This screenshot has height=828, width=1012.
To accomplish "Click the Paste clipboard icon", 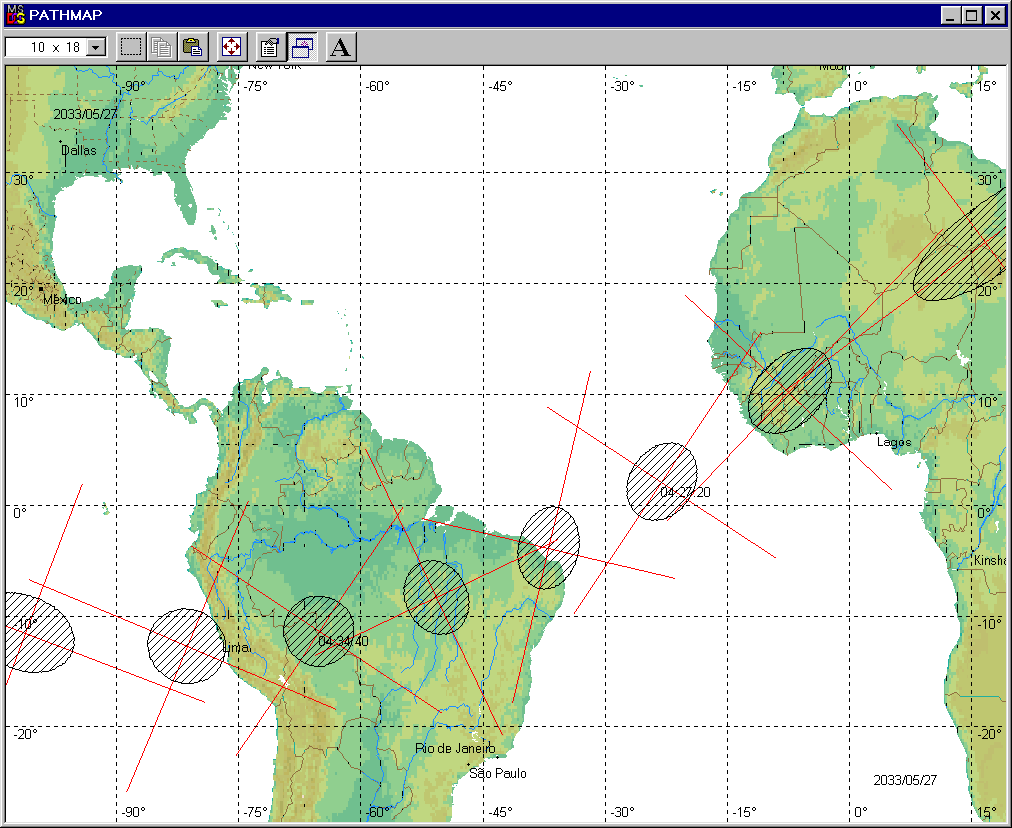I will coord(193,47).
